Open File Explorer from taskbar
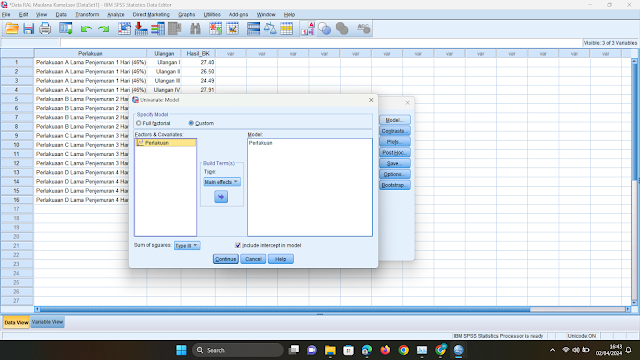 tap(330, 350)
